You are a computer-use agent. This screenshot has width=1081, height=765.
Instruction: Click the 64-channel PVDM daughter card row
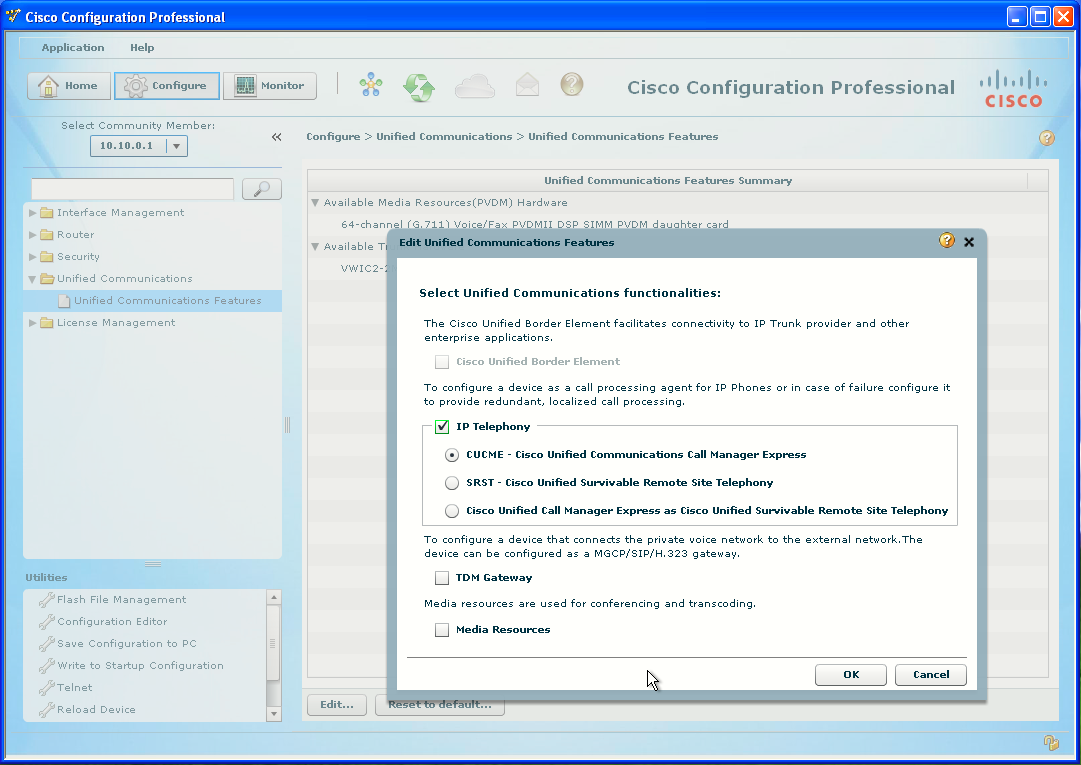[534, 225]
